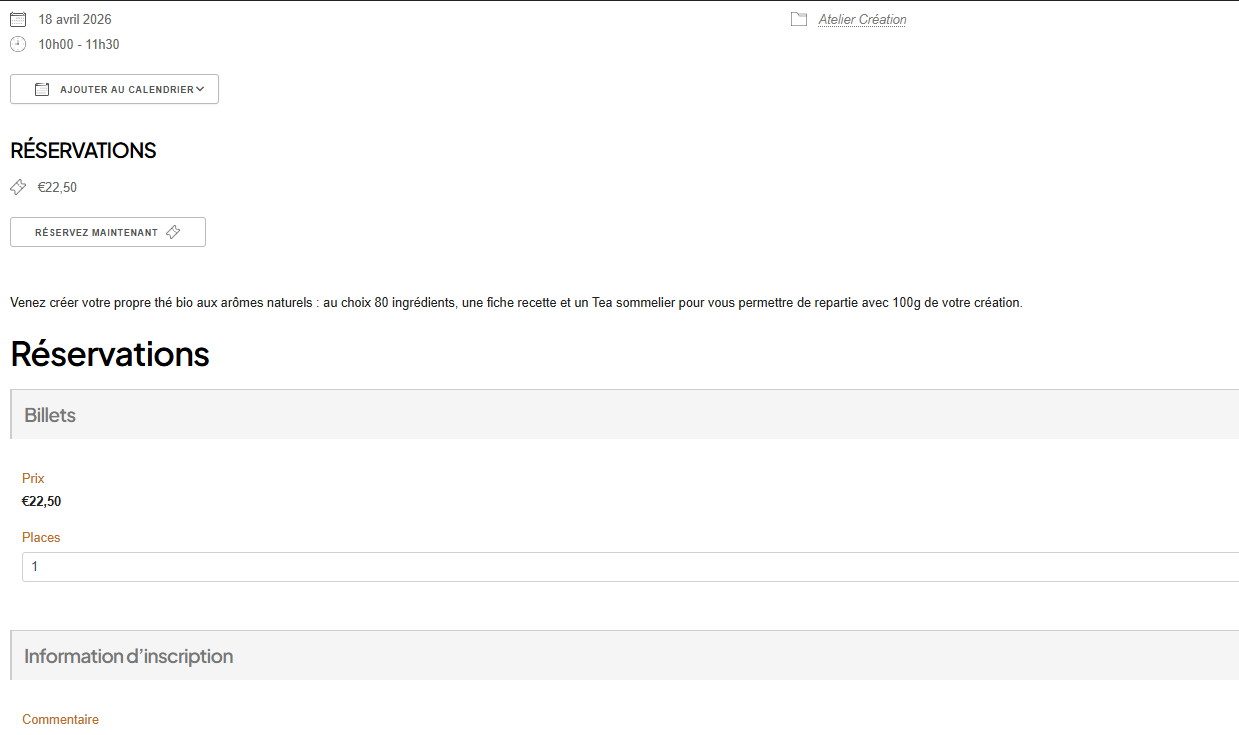The width and height of the screenshot is (1239, 735).
Task: Click the folder icon next to Atelier Création
Action: (798, 19)
